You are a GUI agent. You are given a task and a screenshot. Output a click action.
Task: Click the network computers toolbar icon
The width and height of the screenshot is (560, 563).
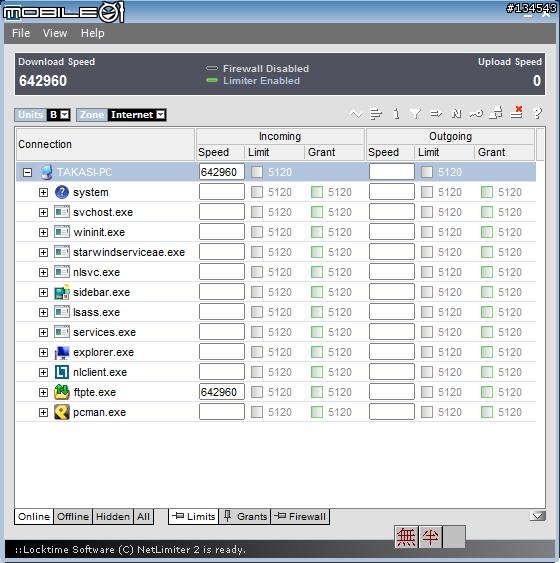496,113
